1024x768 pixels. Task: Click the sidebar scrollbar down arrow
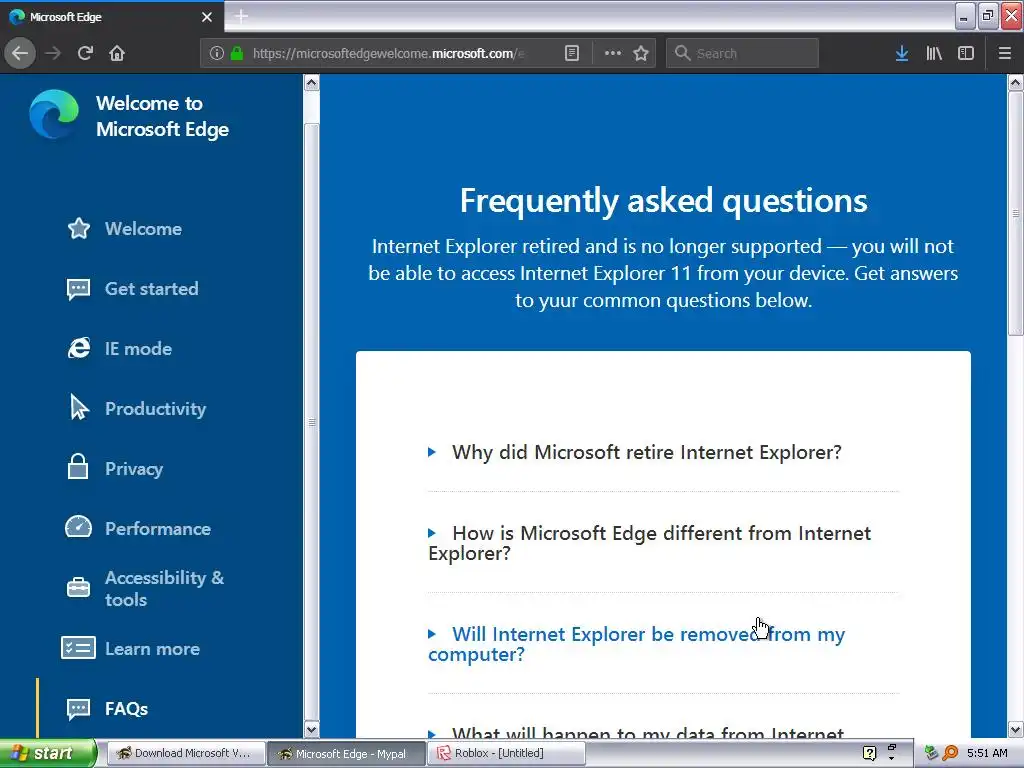click(x=312, y=729)
